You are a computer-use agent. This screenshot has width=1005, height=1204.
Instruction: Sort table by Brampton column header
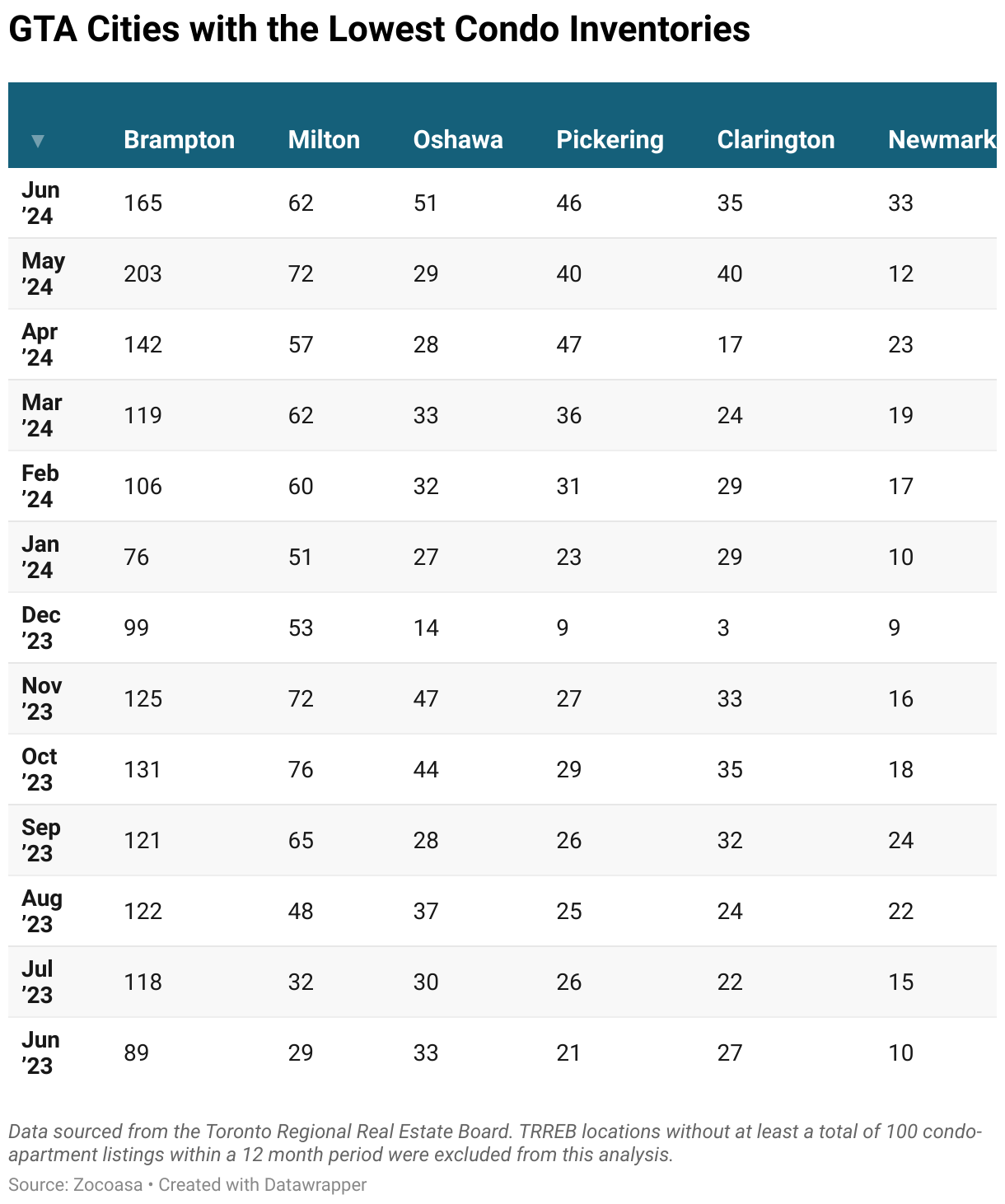179,140
